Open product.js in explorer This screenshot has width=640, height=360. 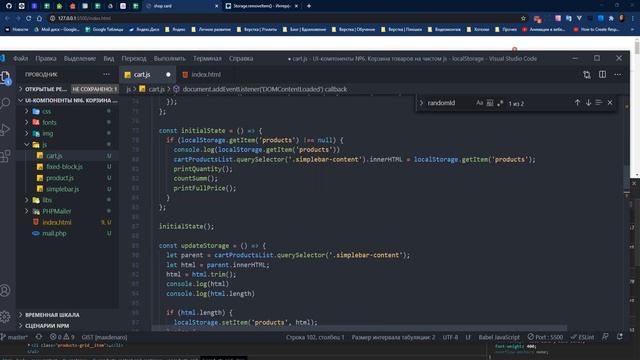[x=60, y=178]
